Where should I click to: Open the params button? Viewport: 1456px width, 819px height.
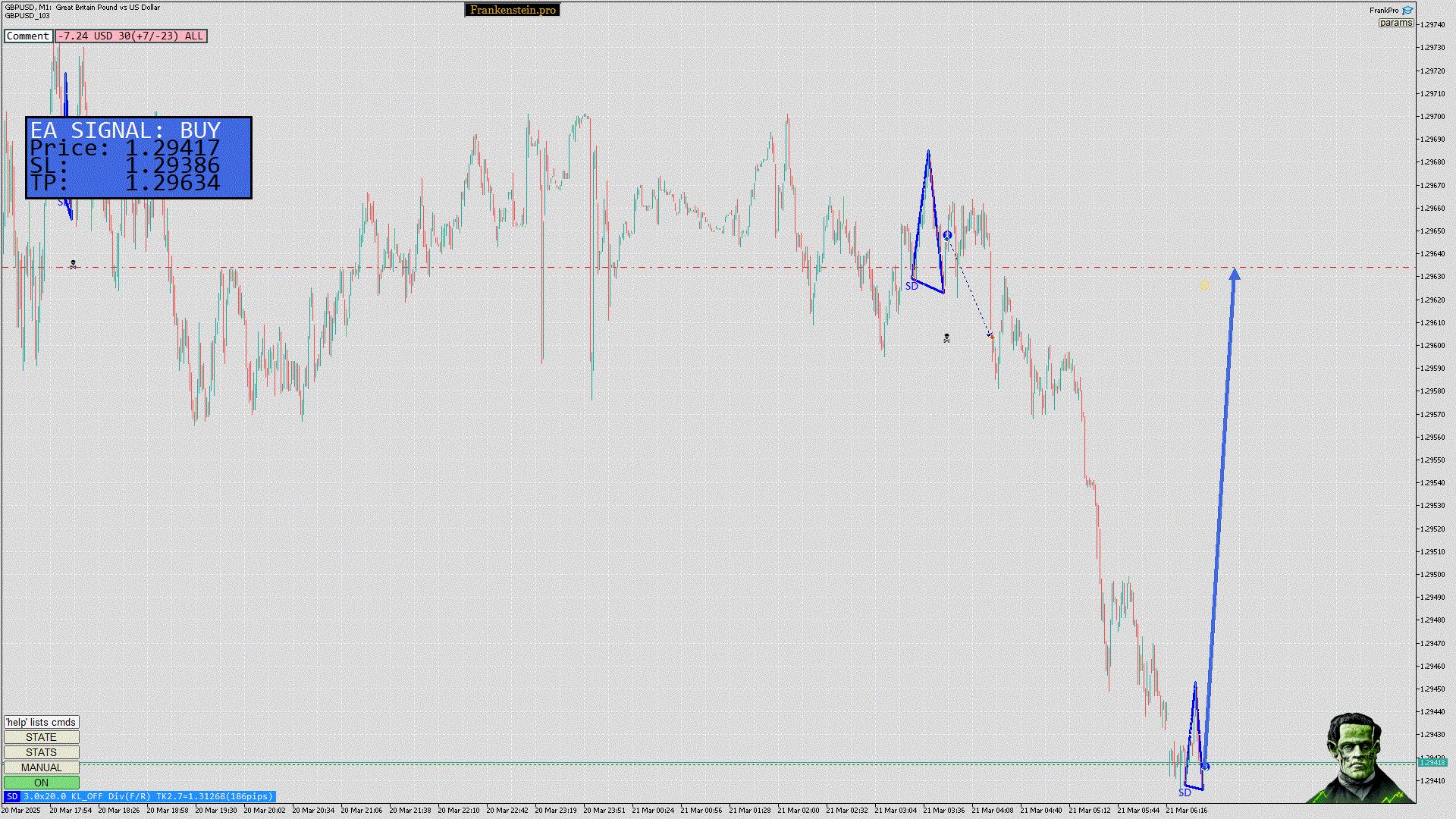coord(1395,23)
